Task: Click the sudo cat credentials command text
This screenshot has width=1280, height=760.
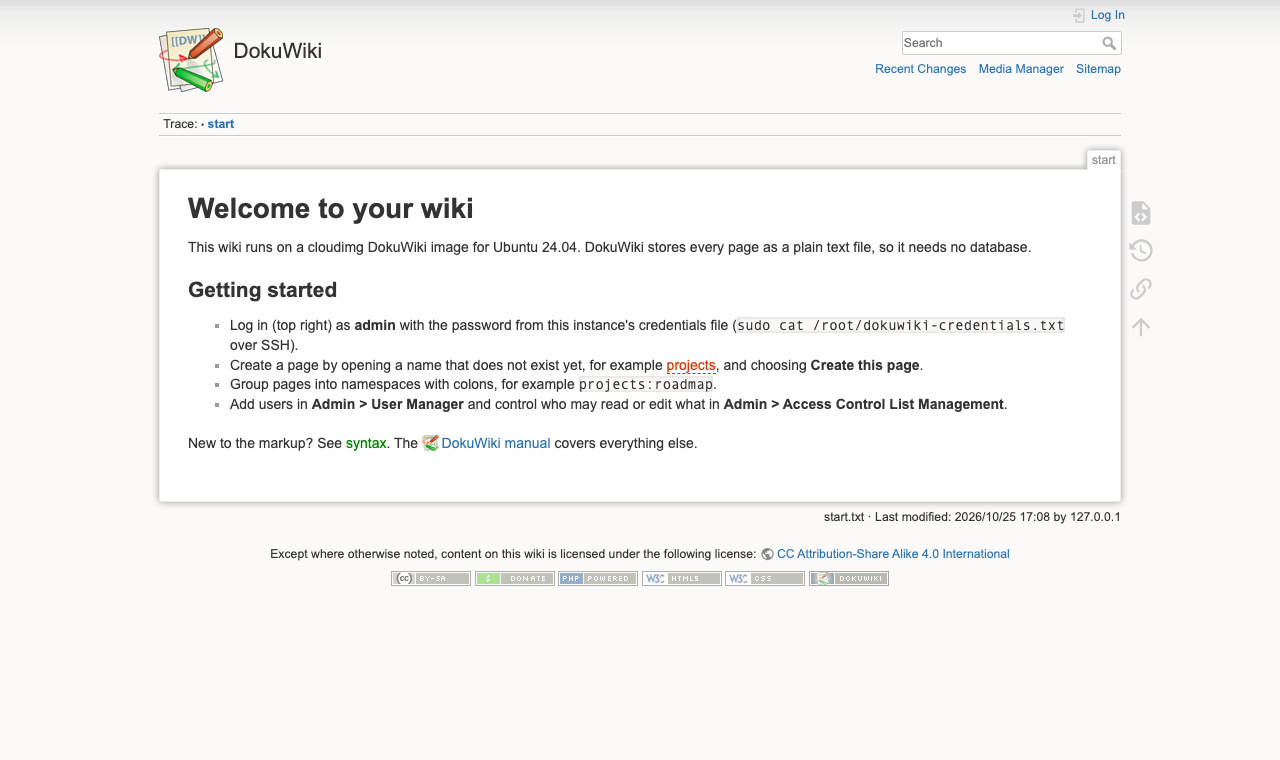Action: [x=901, y=325]
